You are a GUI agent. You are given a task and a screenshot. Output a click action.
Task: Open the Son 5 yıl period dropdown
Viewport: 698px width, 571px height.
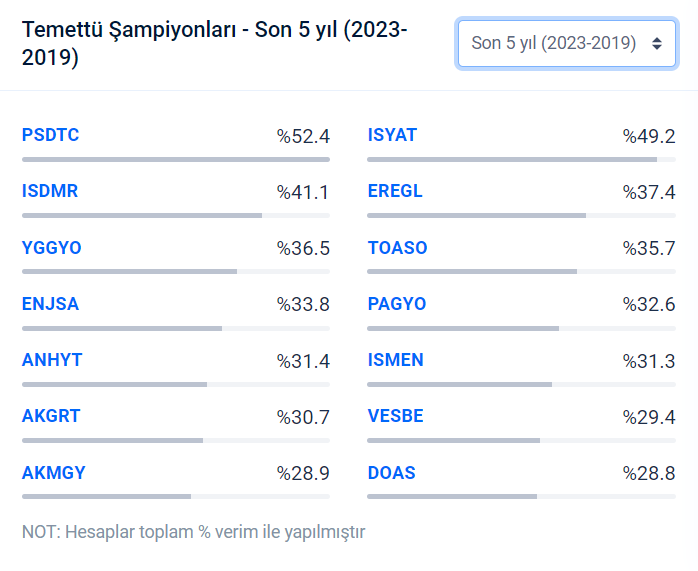566,43
